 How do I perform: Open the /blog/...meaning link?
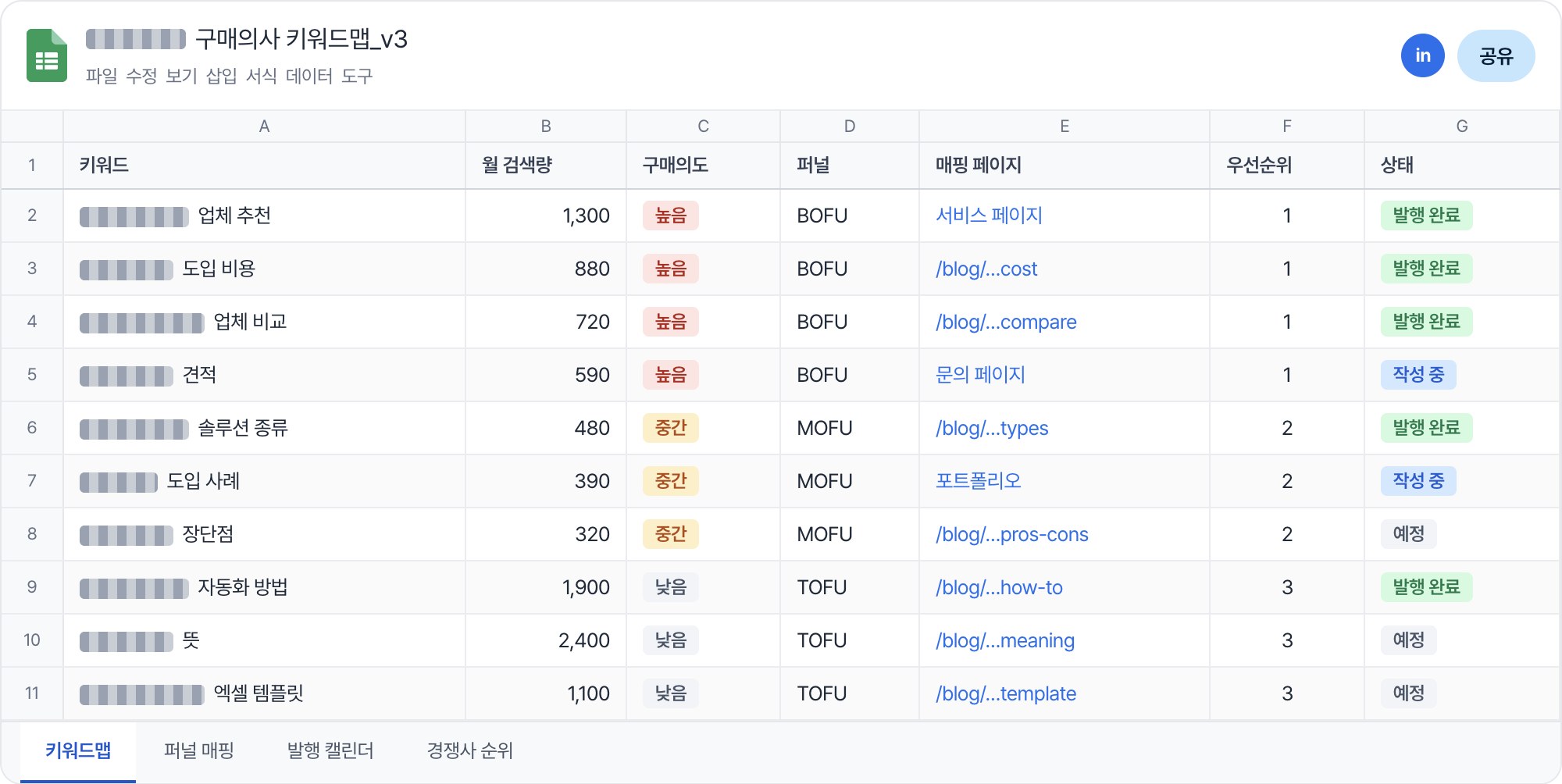point(1005,640)
